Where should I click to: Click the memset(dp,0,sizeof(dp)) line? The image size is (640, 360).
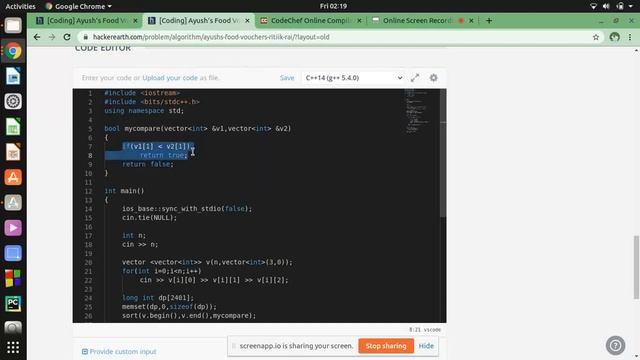[169, 307]
